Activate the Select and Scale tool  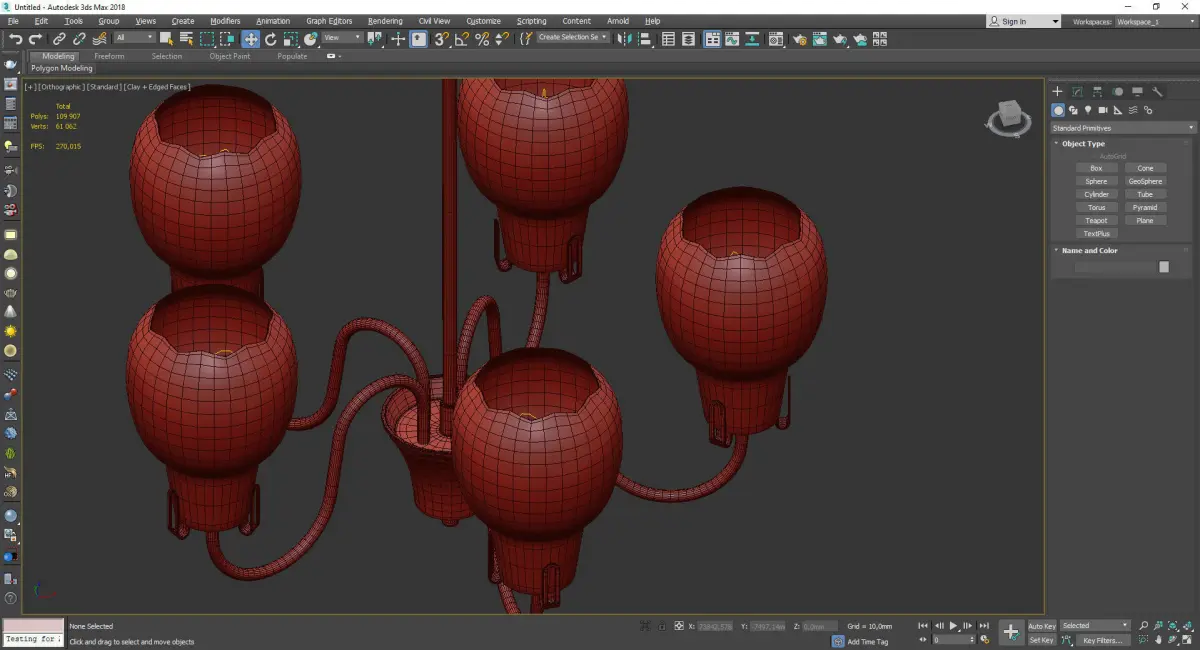coord(291,38)
